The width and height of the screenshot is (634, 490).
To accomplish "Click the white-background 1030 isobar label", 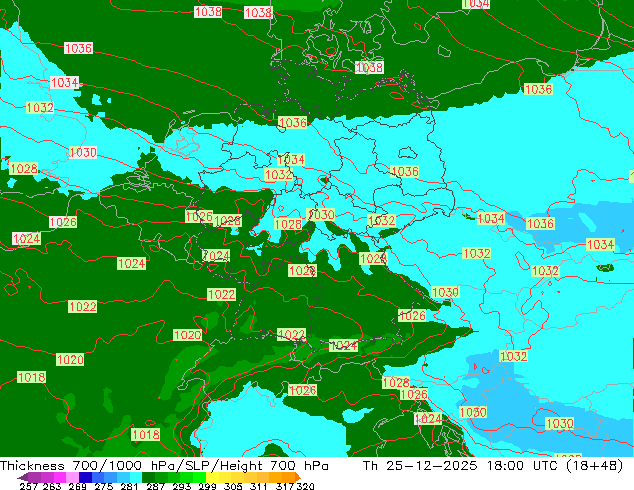I will [83, 152].
